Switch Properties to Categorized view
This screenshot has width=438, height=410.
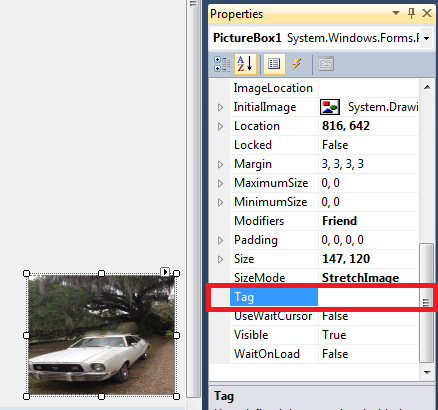click(222, 64)
